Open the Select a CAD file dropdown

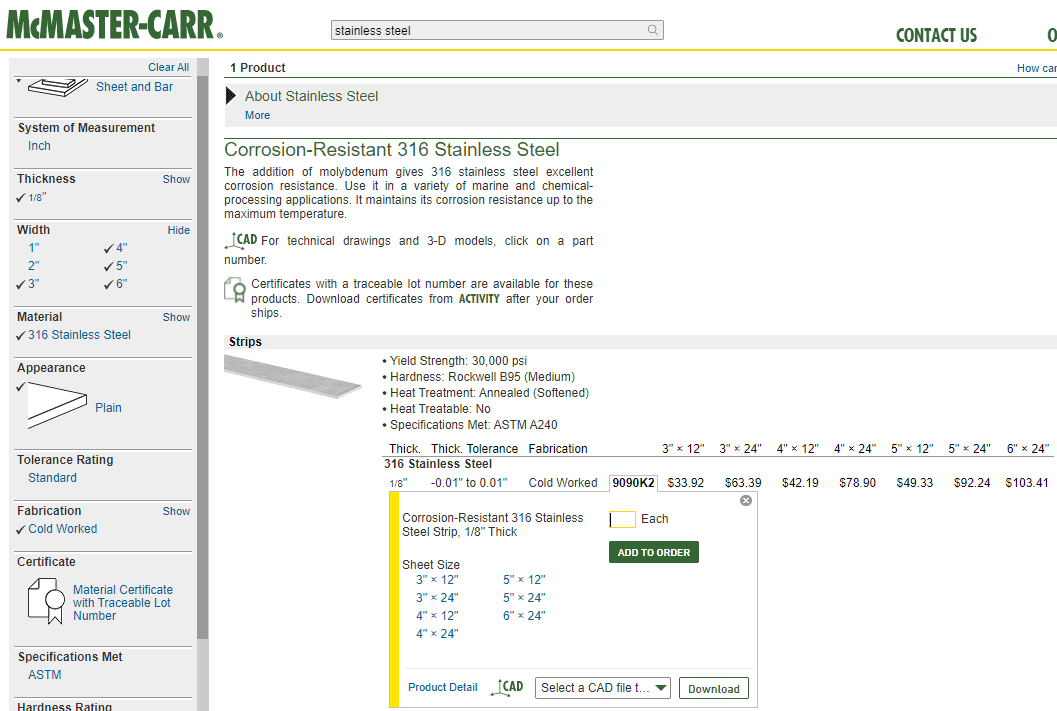click(x=603, y=688)
